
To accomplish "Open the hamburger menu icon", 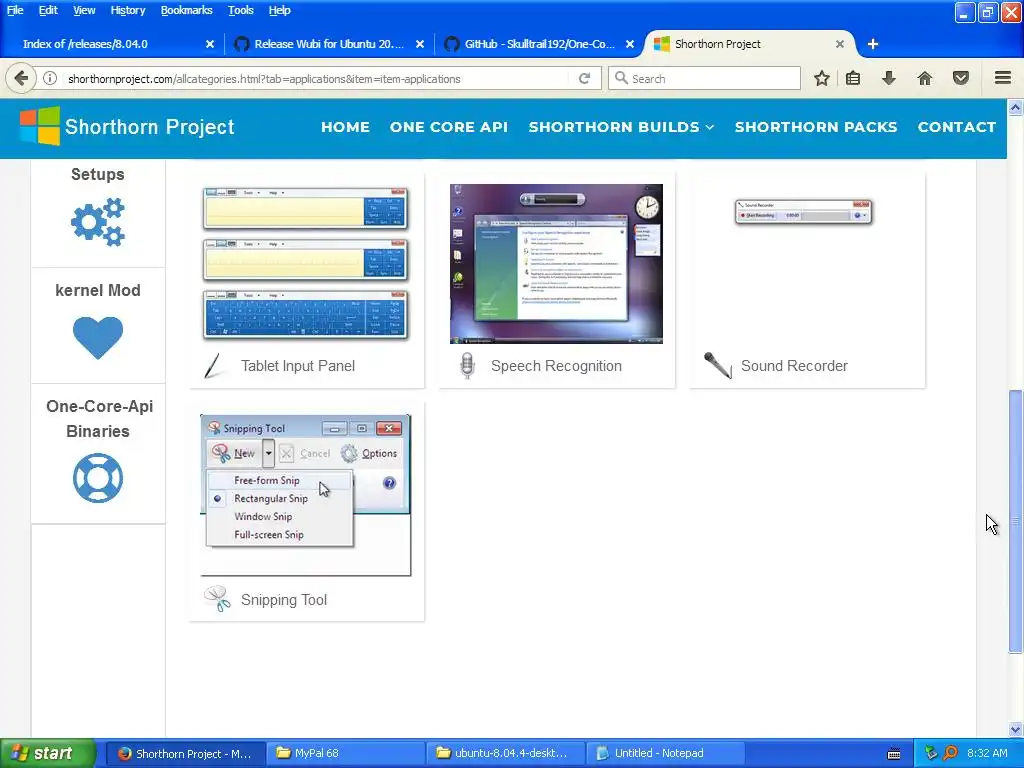I will [1003, 78].
